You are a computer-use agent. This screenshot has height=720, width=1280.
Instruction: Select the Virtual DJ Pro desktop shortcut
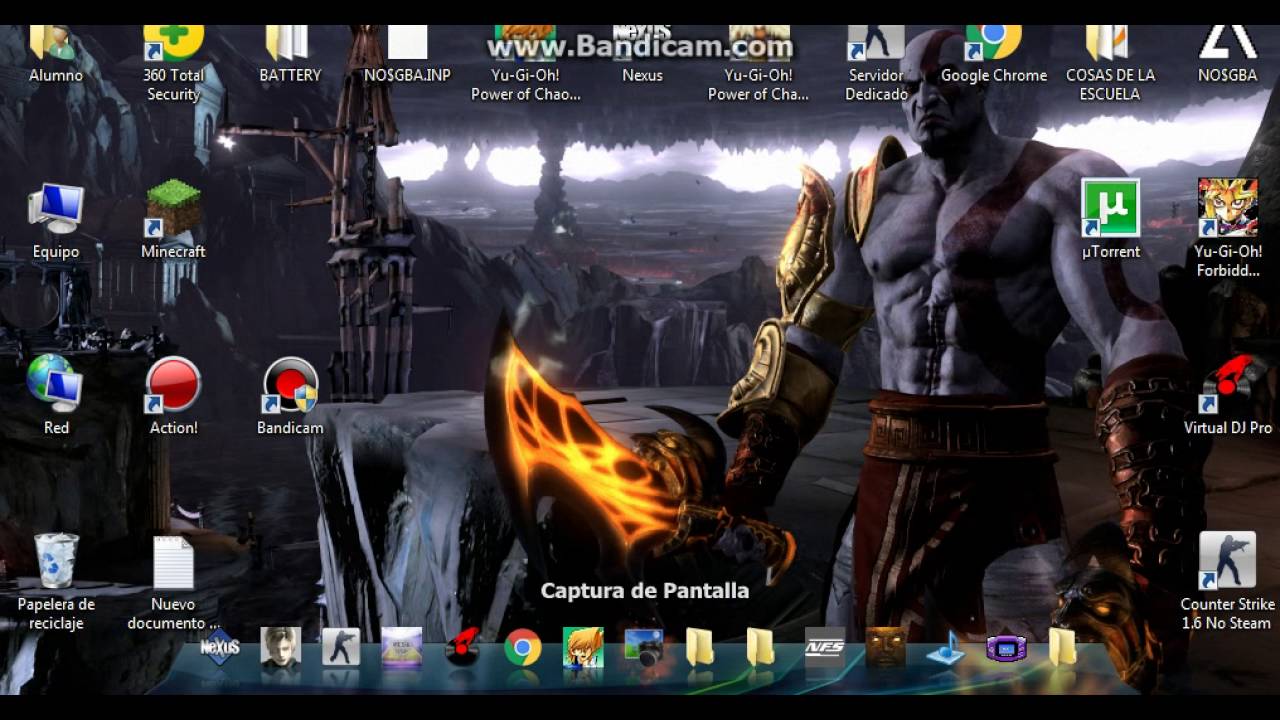(x=1227, y=396)
